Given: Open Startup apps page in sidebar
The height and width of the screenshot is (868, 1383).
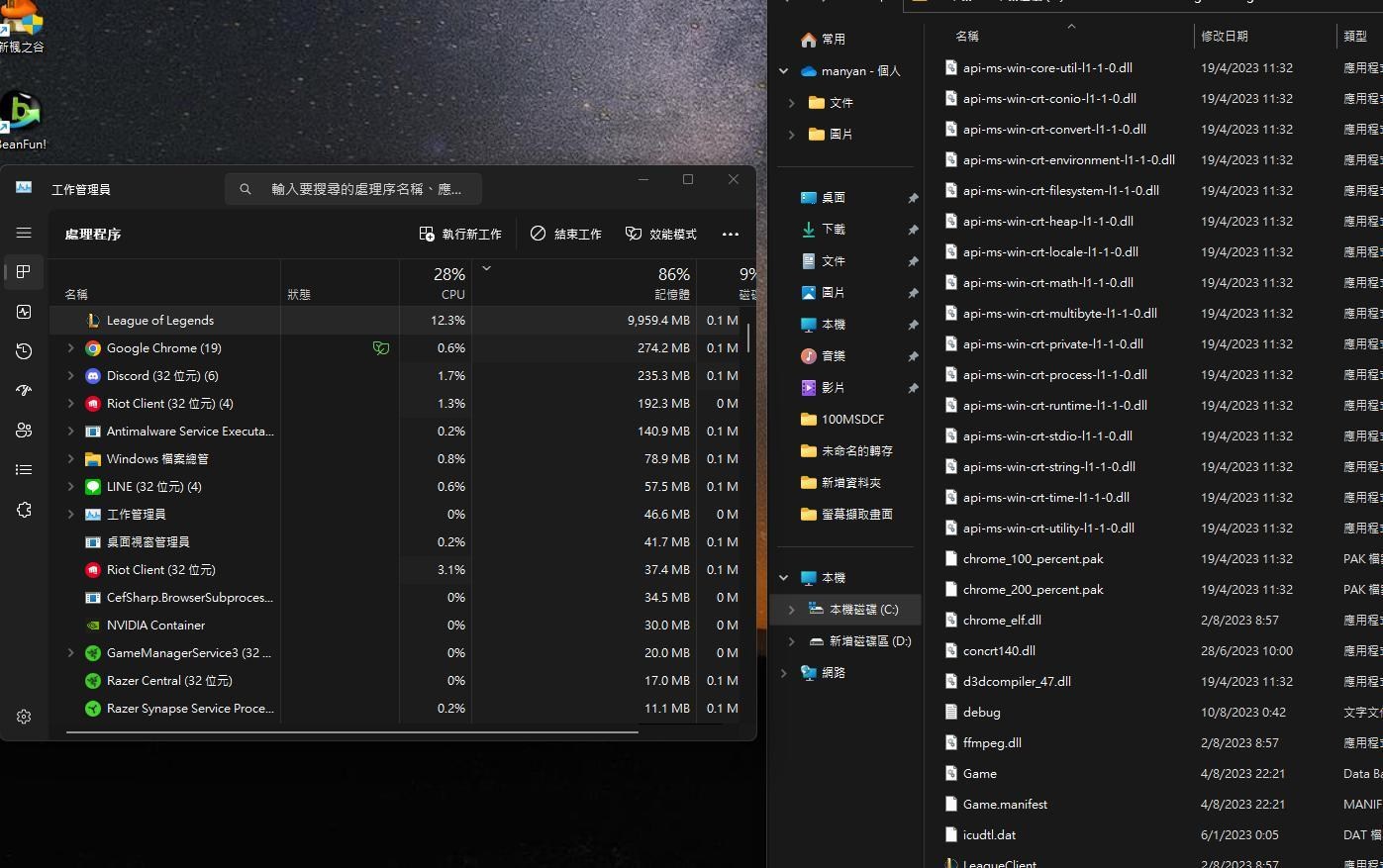Looking at the screenshot, I should [24, 391].
